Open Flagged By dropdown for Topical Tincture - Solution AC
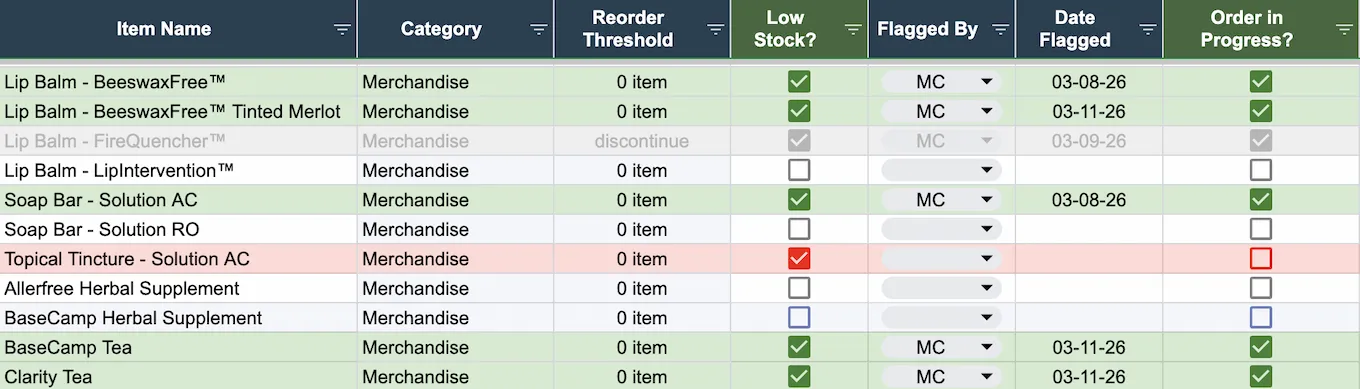This screenshot has width=1360, height=389. 941,259
